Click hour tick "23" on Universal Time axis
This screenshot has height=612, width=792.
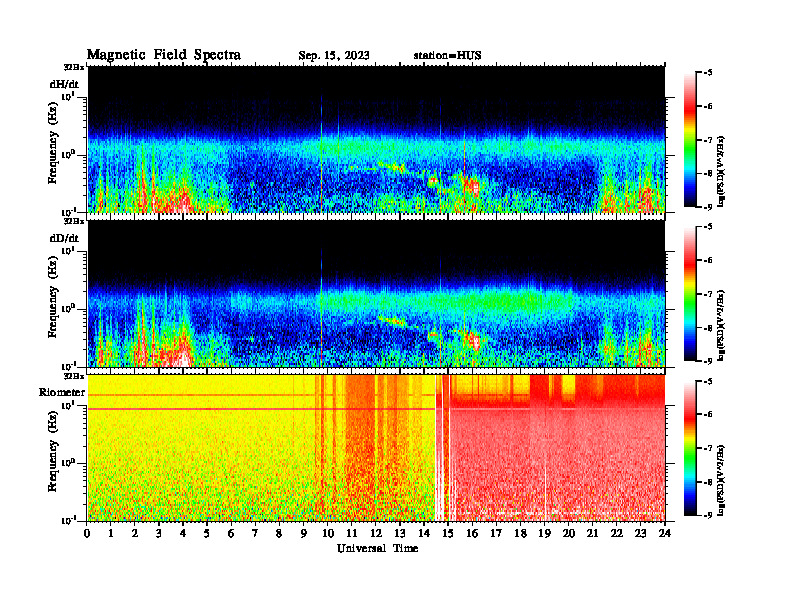[640, 533]
